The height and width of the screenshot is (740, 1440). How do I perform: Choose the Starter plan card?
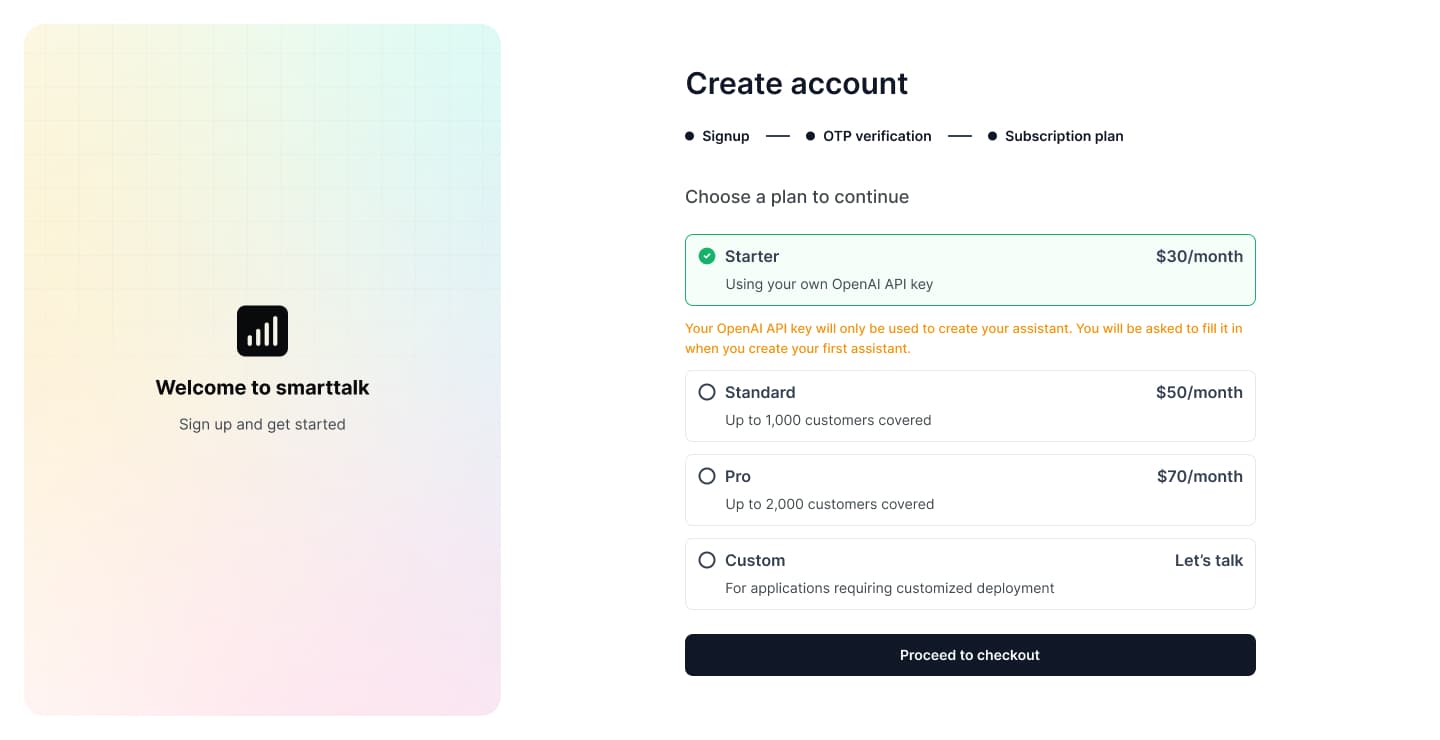969,270
